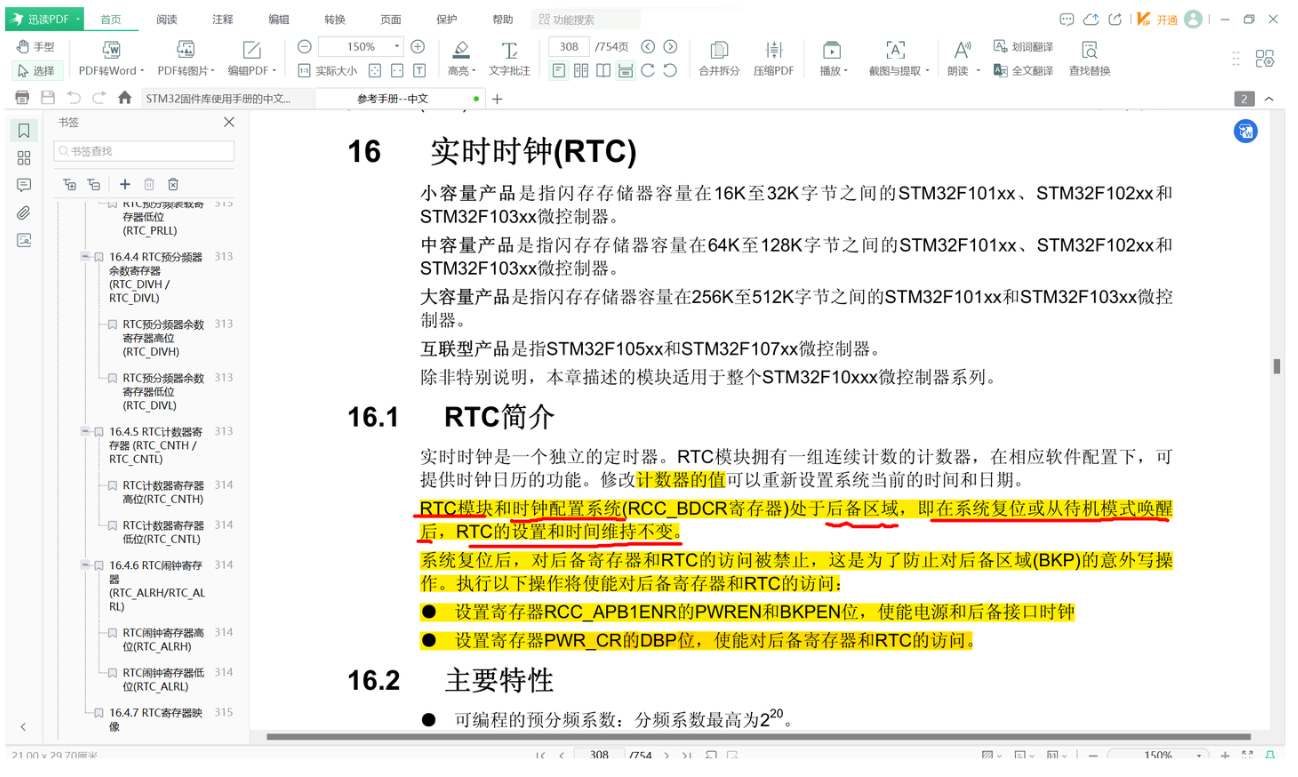Toggle book reading view mode
Screen dimensions: 1298x777
click(603, 70)
